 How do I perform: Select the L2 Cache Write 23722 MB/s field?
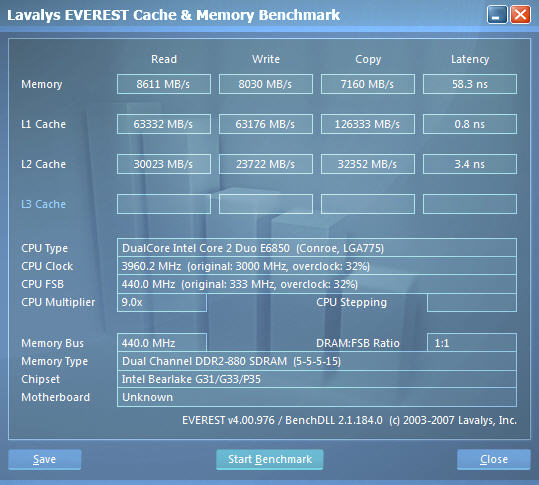266,164
